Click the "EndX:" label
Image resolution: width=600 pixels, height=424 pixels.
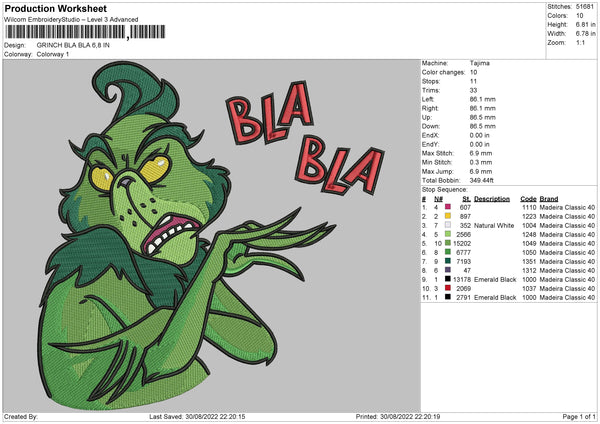(x=430, y=135)
